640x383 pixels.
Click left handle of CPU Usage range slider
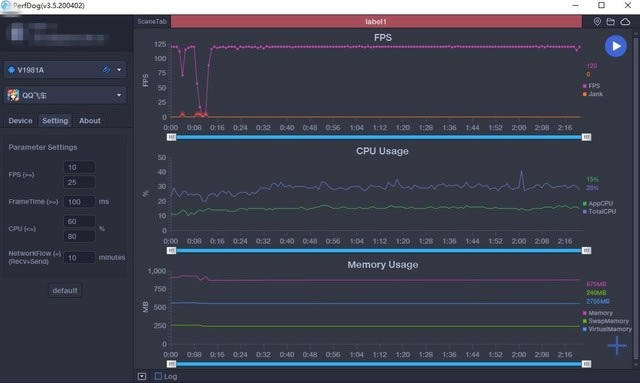pos(171,251)
